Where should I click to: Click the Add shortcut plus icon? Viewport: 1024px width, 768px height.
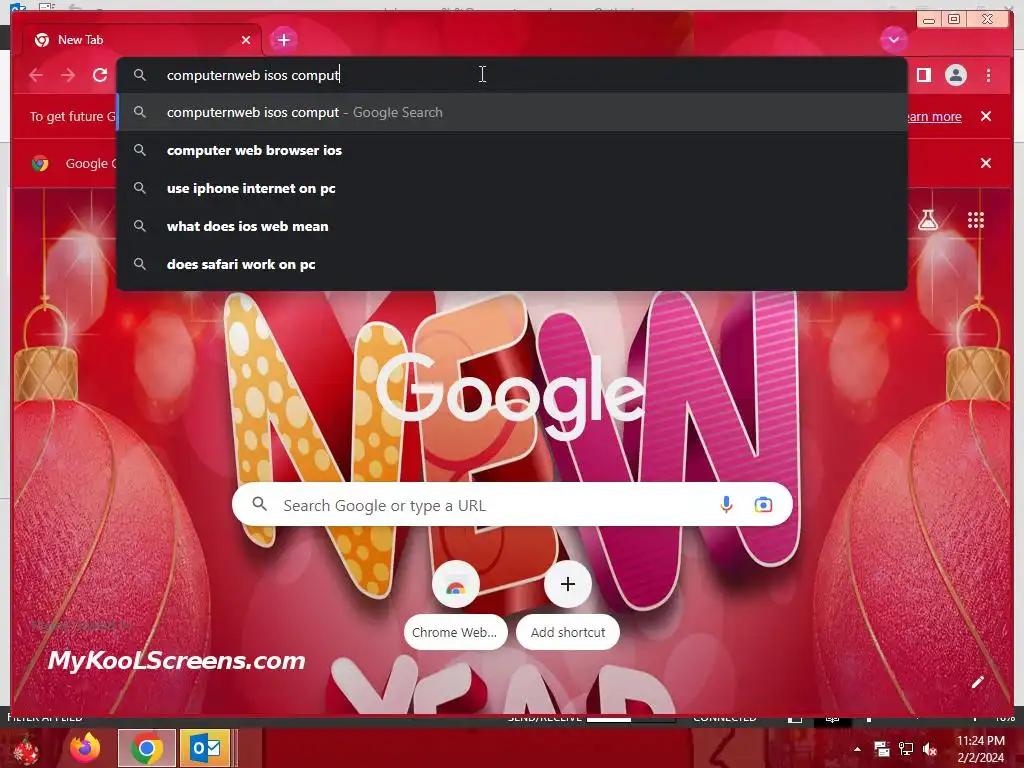(568, 584)
